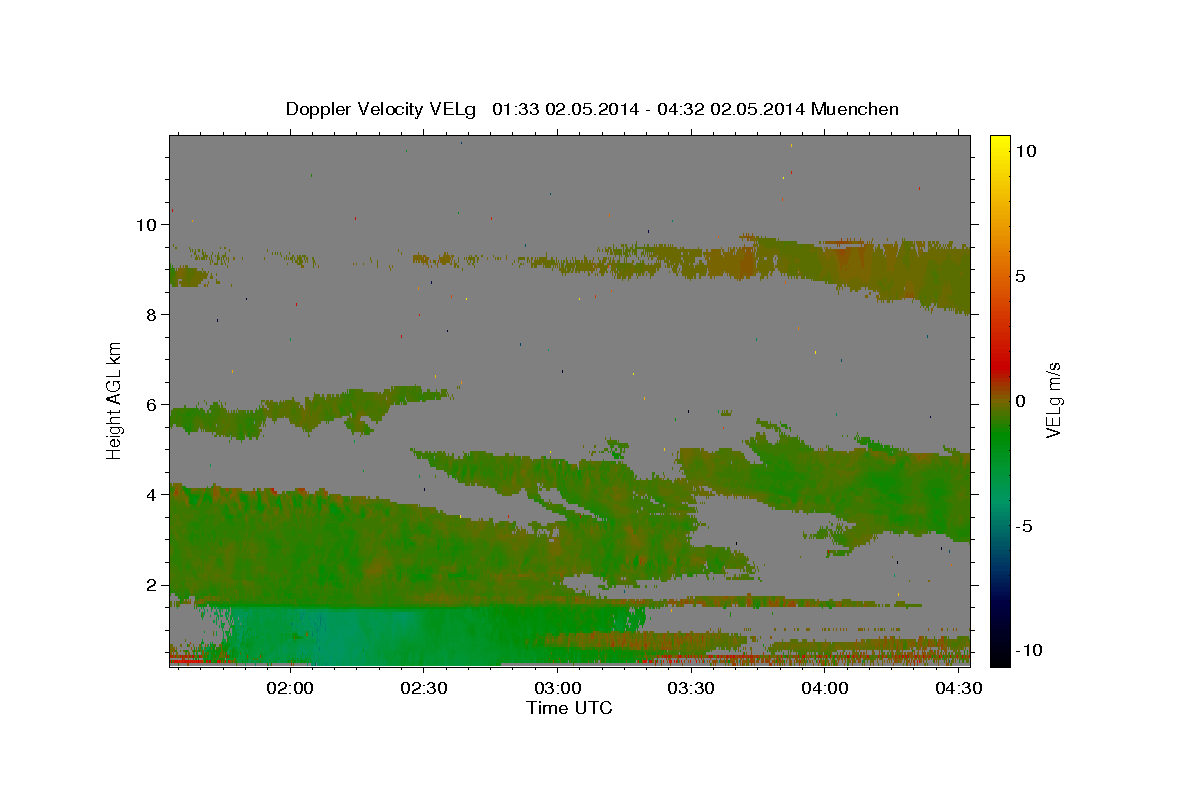Click the height axis label '6'
This screenshot has width=1200, height=800.
coord(151,405)
